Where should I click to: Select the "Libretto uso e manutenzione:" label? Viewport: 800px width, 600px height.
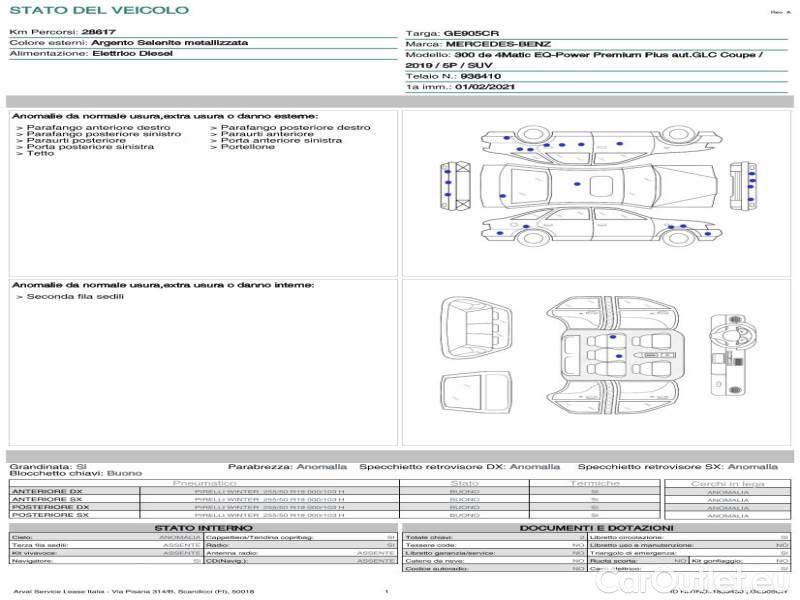641,545
